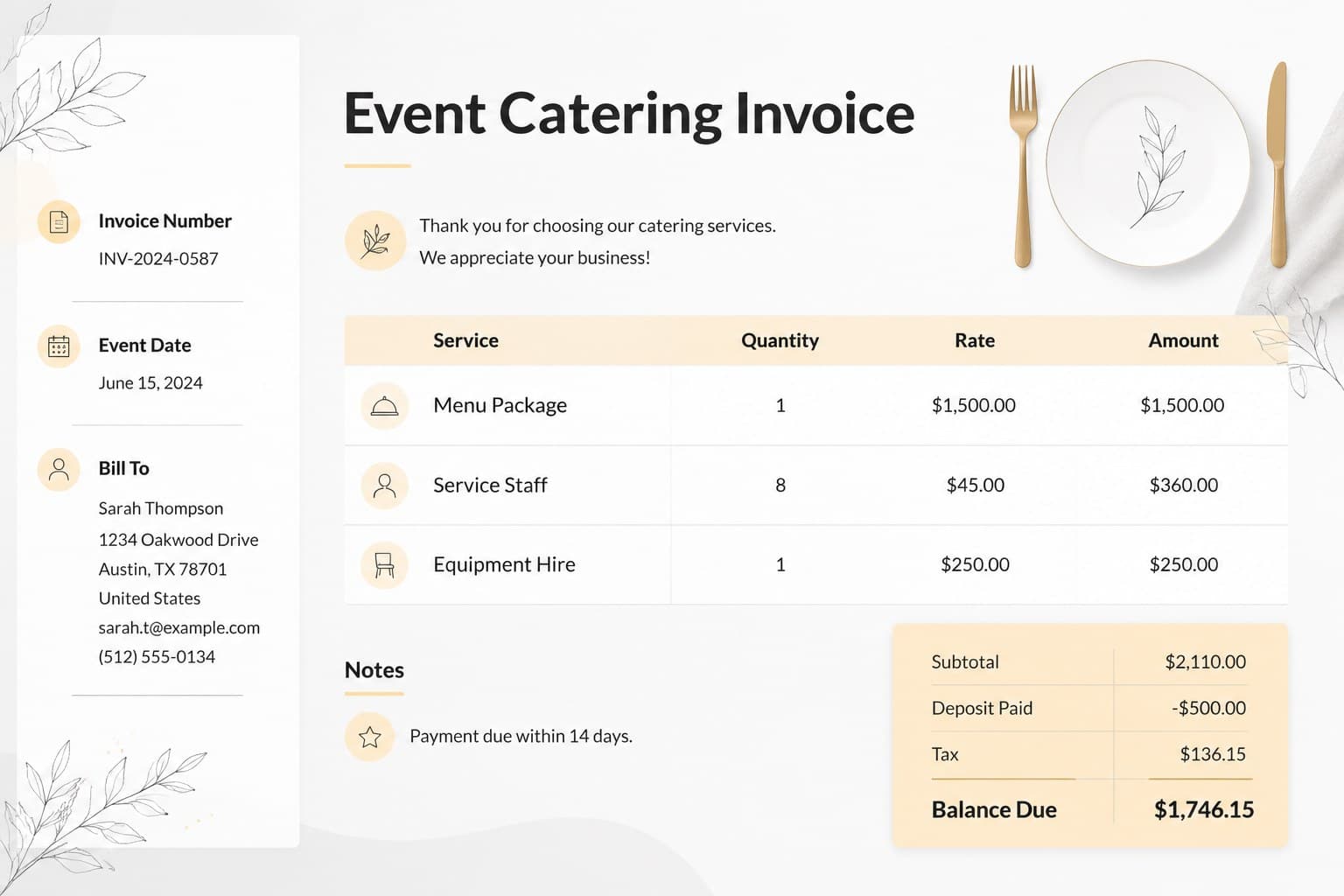Click the Event Date calendar icon
Screen dimensions: 1344x896
tap(59, 346)
